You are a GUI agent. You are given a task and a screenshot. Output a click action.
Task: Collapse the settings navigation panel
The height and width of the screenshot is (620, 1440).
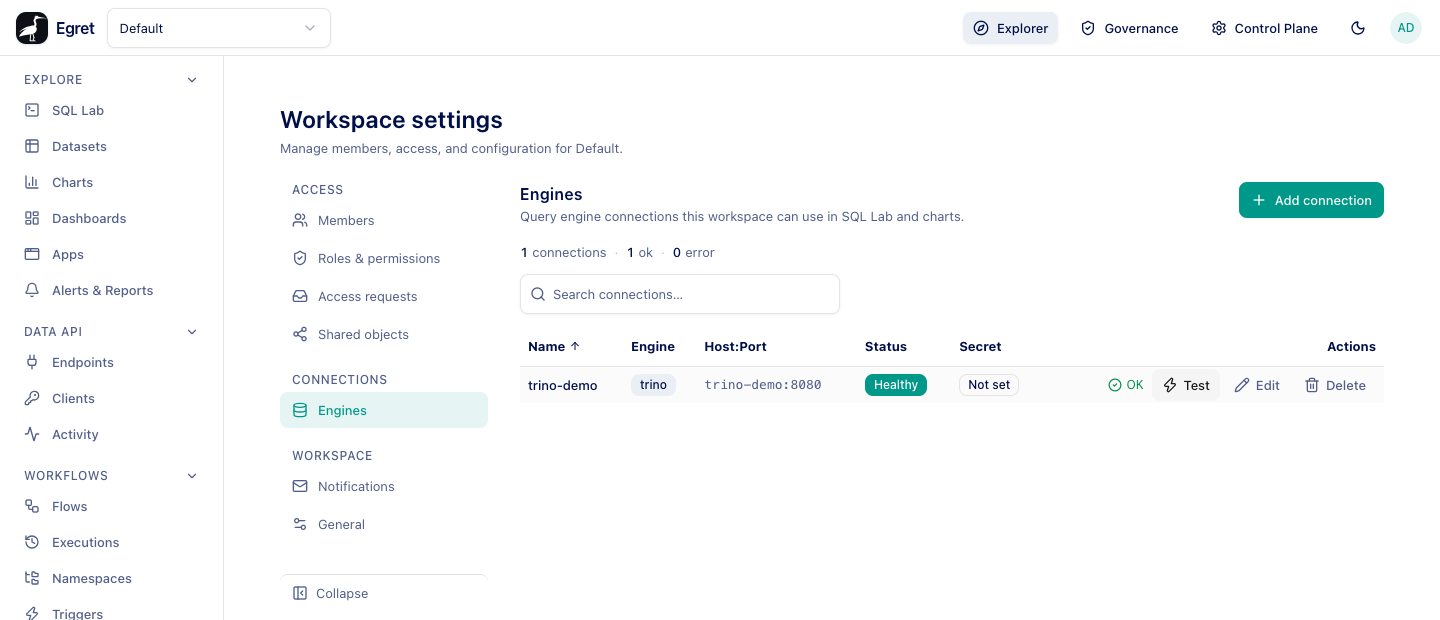pos(384,593)
